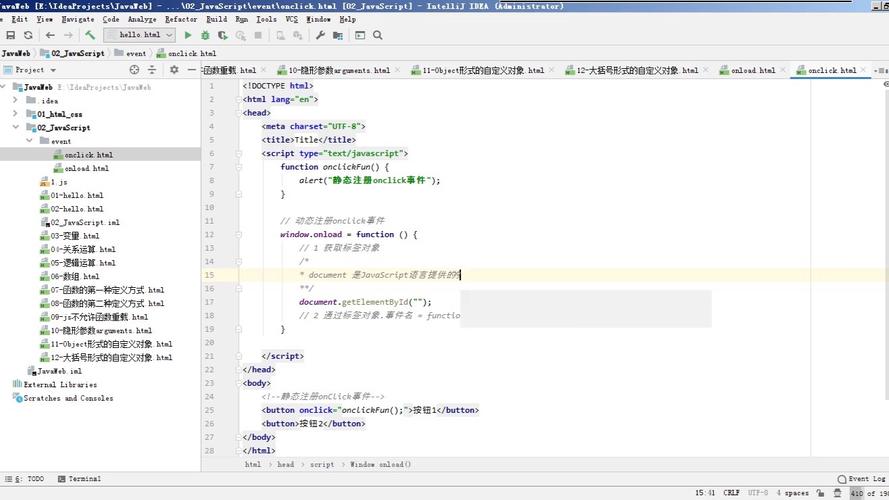Click the event breadcrumb in navigation bar
The width and height of the screenshot is (889, 500).
136,53
